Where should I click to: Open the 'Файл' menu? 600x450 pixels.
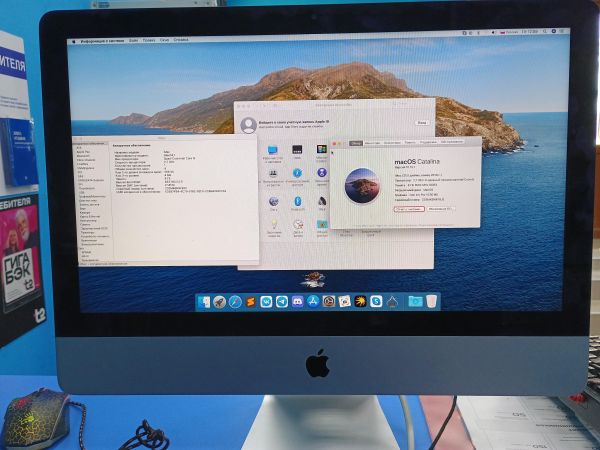(x=134, y=40)
